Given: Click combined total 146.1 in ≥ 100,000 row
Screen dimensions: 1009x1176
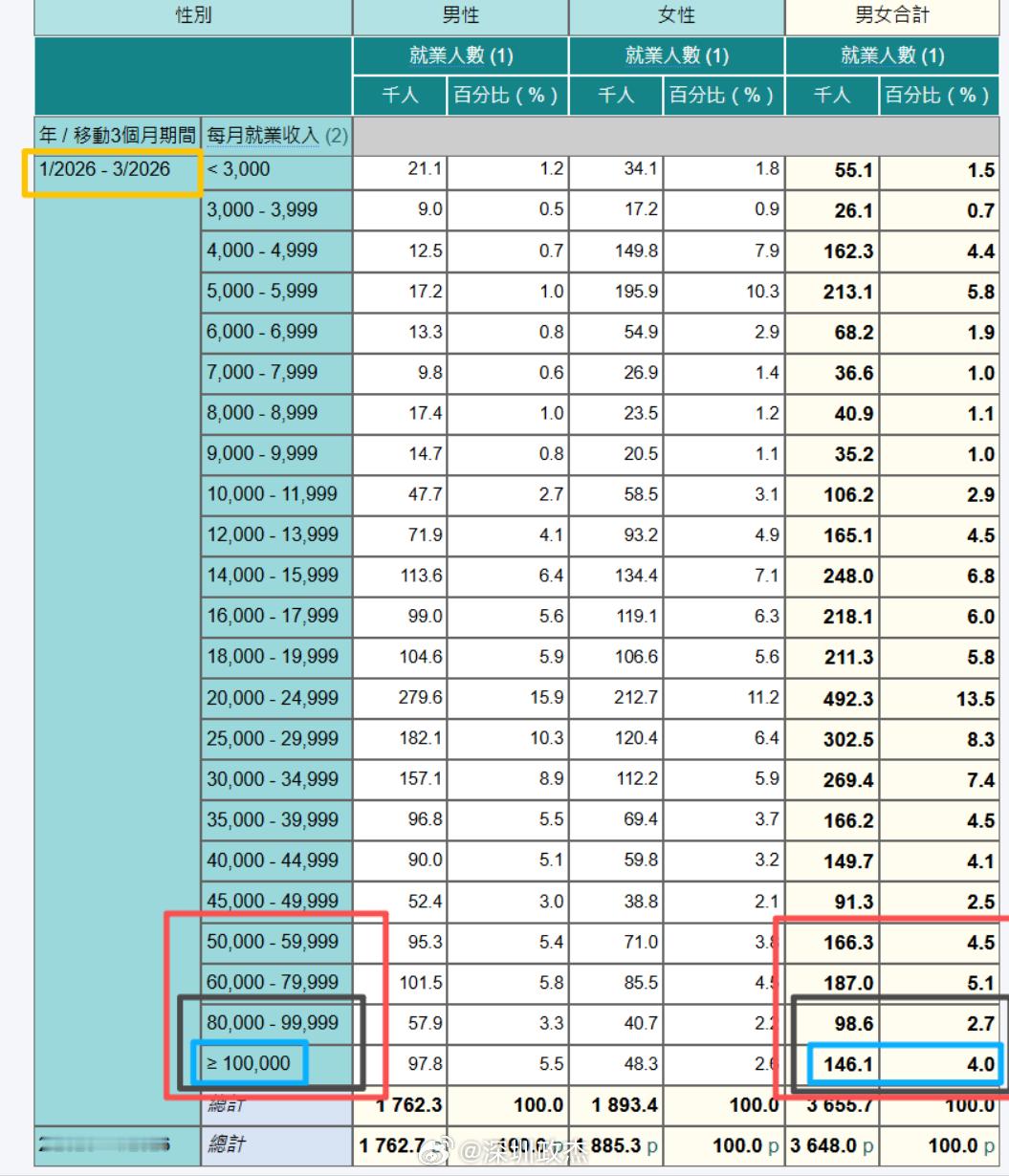Looking at the screenshot, I should [847, 1064].
